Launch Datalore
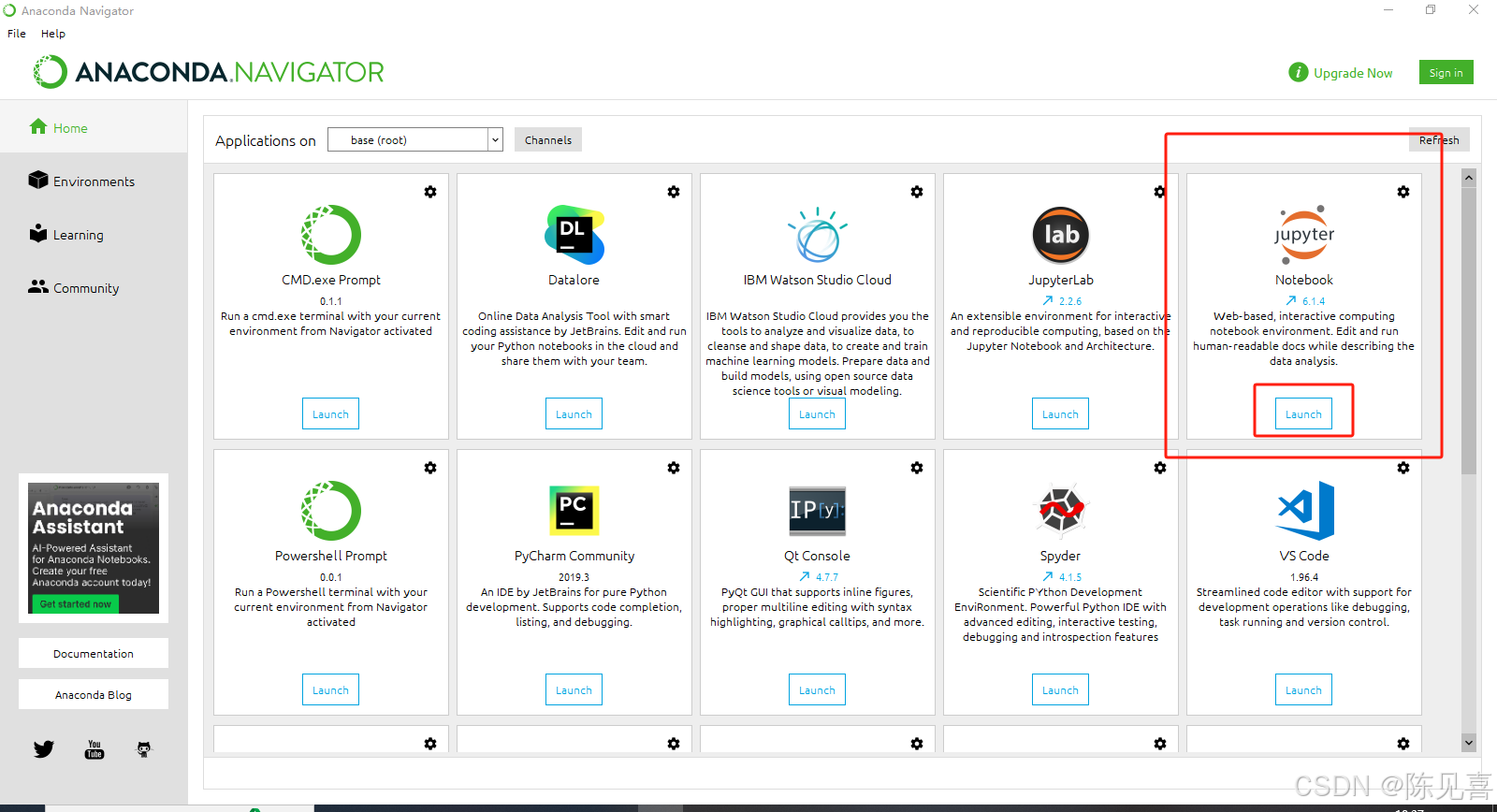 tap(574, 414)
